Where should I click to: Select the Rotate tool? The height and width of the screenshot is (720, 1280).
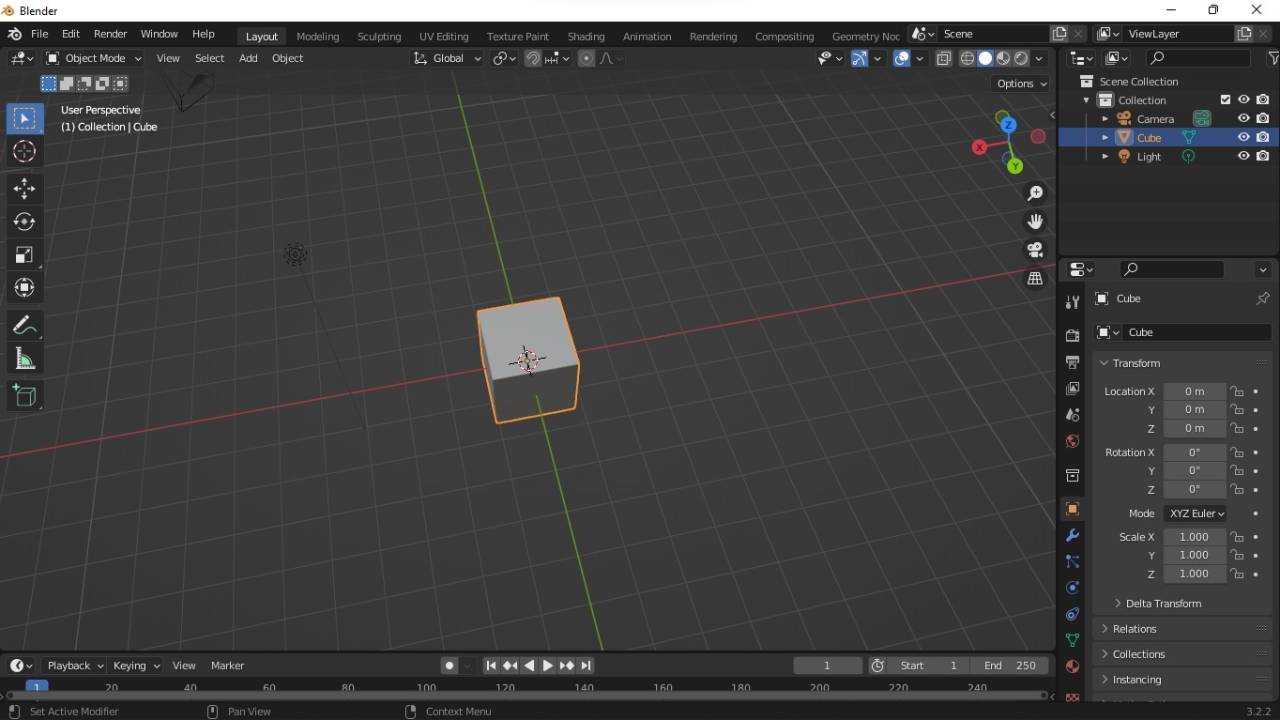point(24,222)
